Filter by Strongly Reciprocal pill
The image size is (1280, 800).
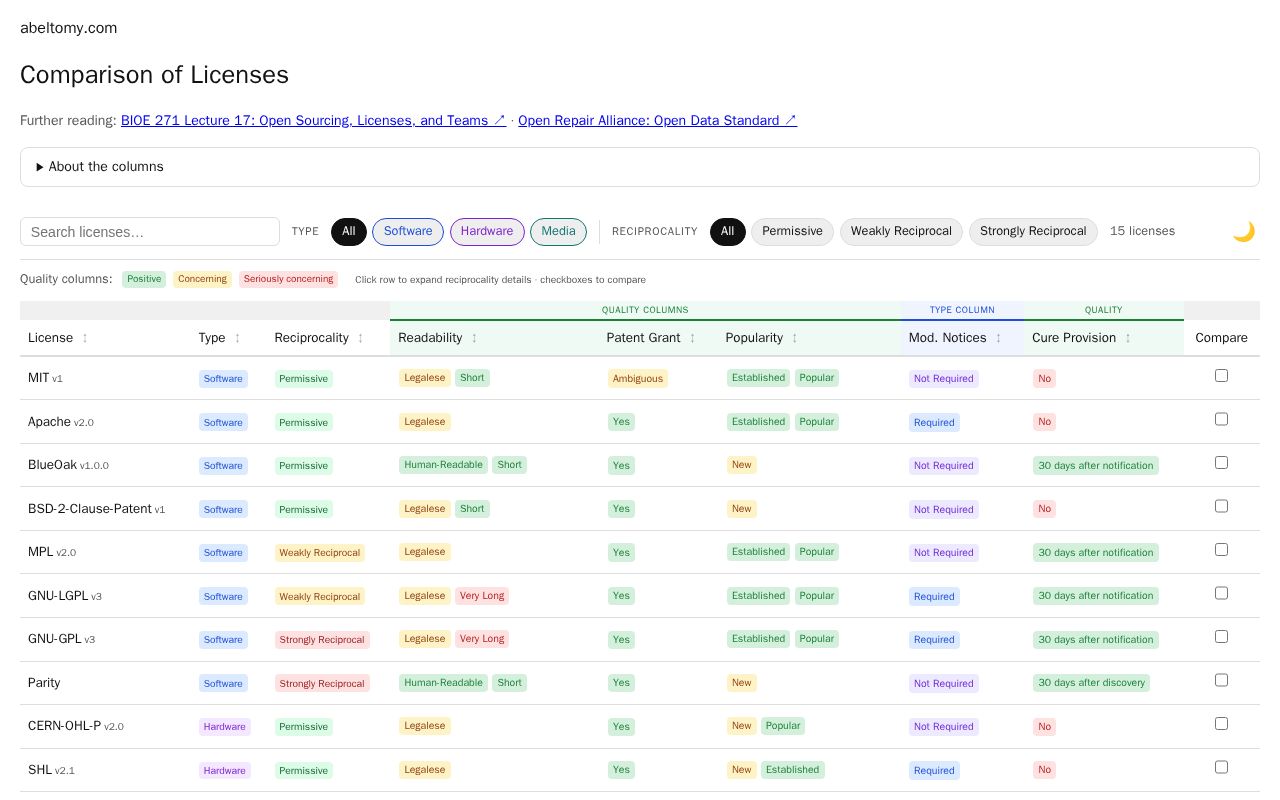tap(1033, 232)
